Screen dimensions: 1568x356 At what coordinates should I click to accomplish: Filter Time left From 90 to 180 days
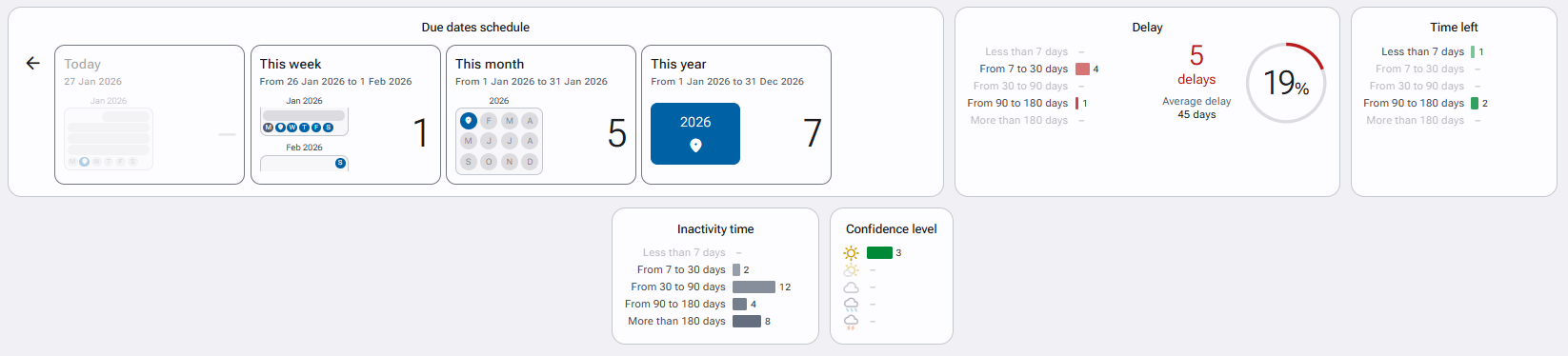coord(1425,103)
